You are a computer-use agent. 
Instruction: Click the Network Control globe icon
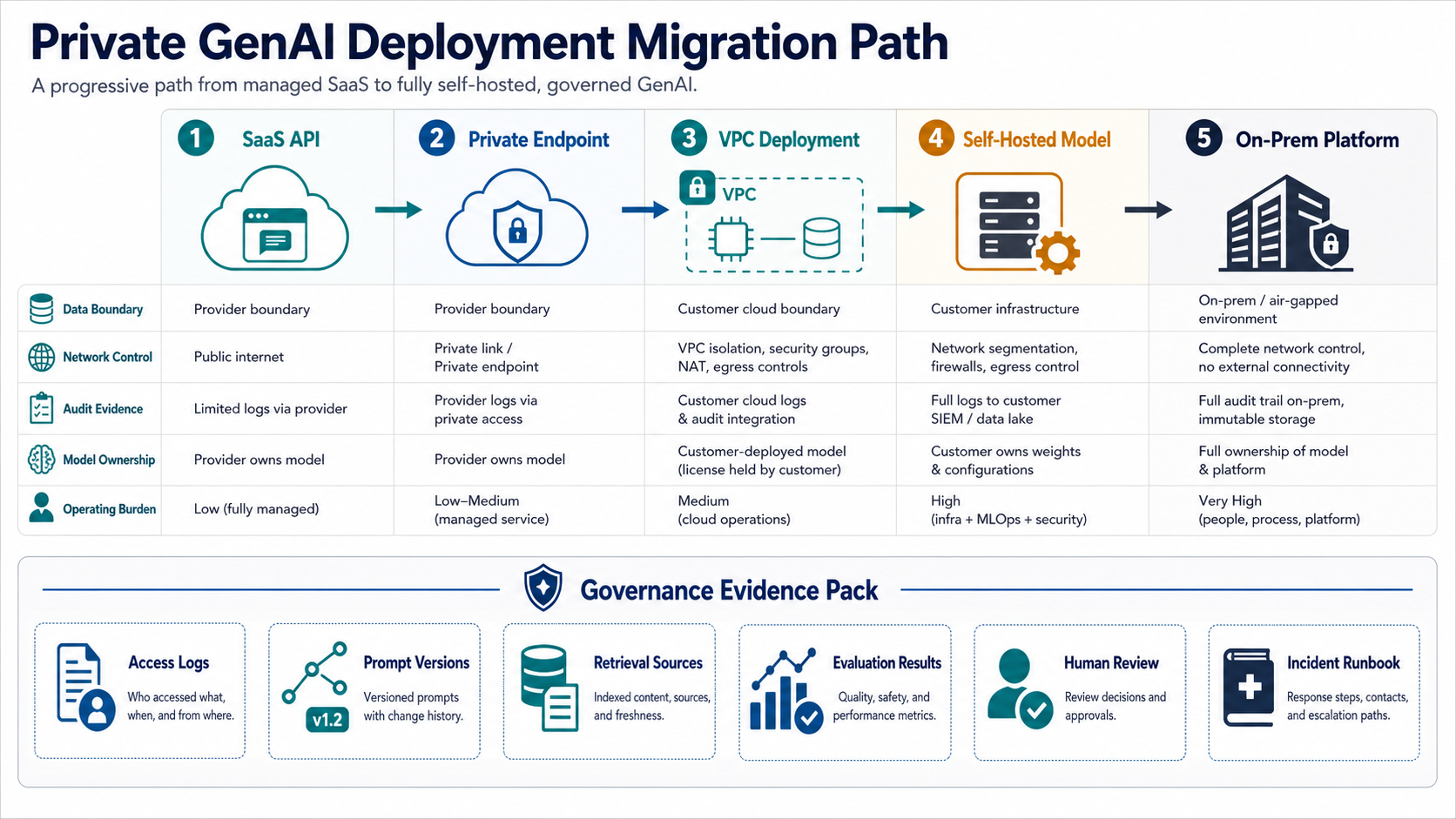click(x=41, y=357)
